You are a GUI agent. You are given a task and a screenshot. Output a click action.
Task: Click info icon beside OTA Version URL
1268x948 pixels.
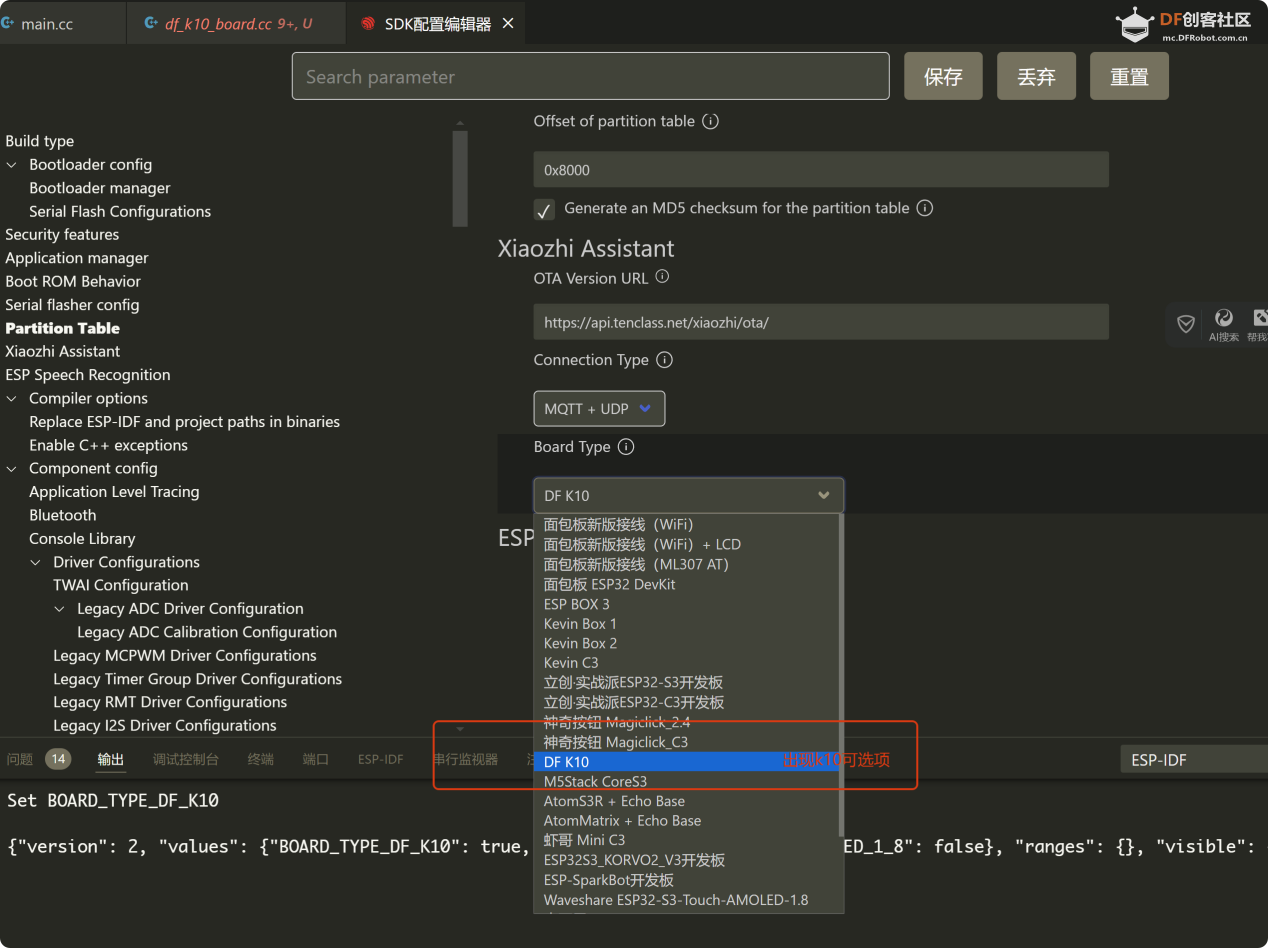662,278
